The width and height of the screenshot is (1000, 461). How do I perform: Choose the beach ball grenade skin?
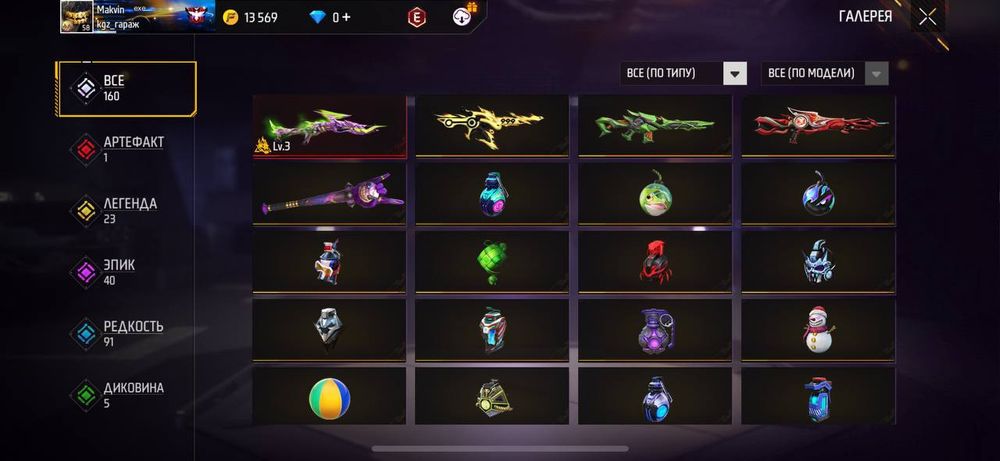329,398
